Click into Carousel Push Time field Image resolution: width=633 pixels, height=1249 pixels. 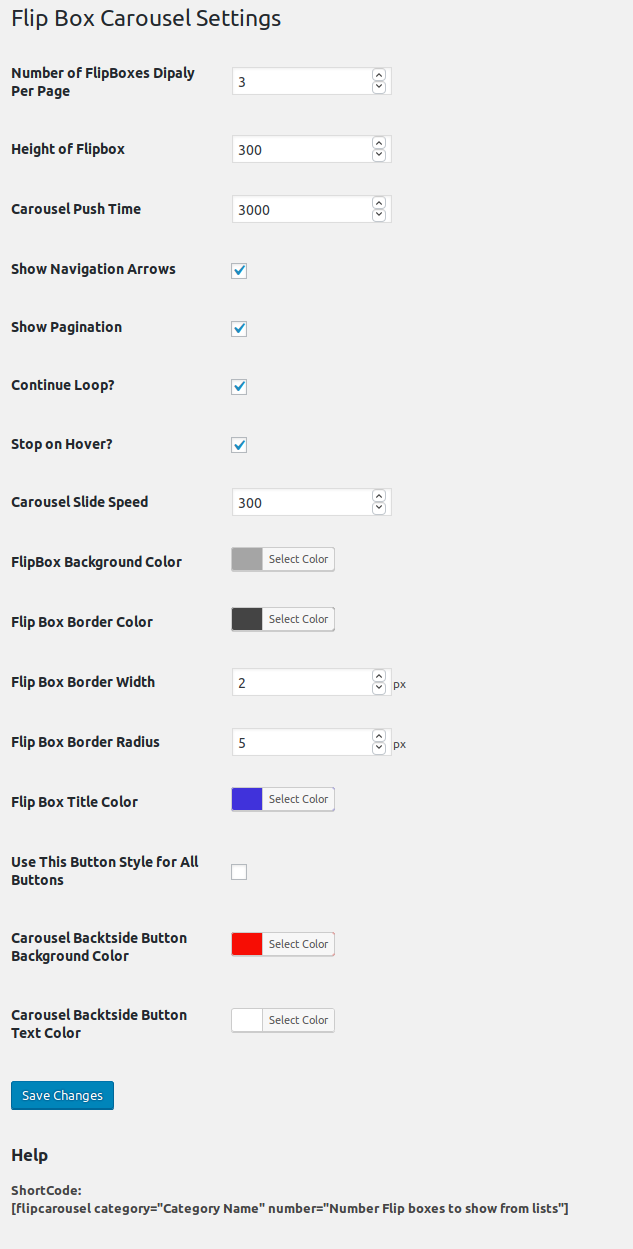point(300,210)
